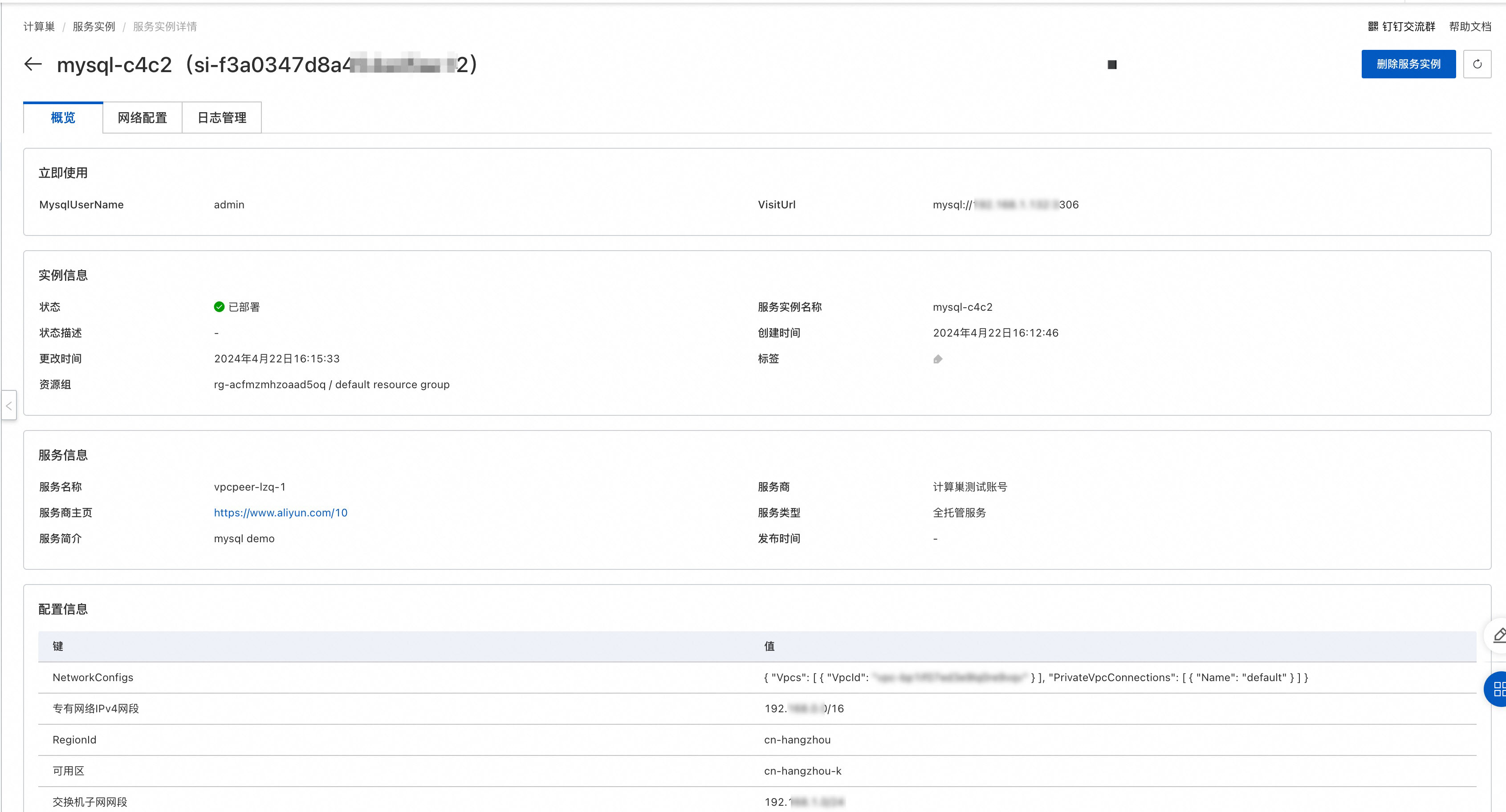Open the https://www.aliyun.com/10 link
This screenshot has width=1506, height=812.
click(281, 513)
